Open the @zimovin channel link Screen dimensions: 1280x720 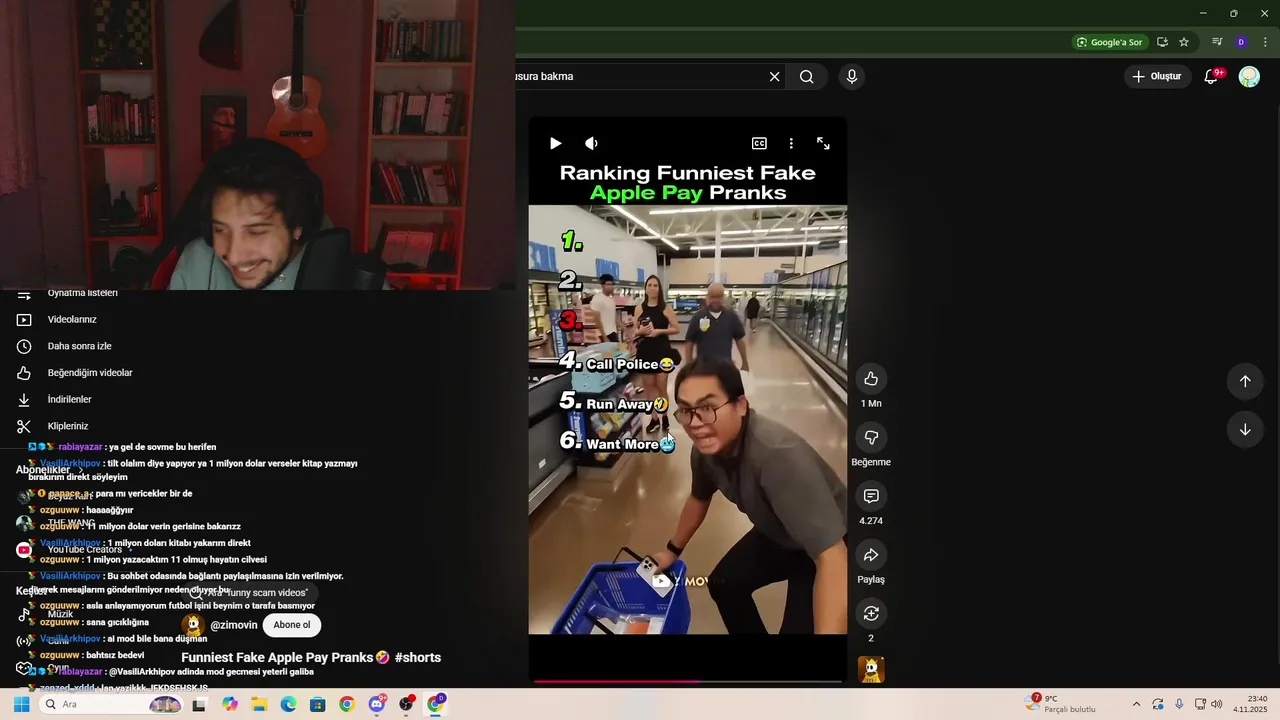233,625
